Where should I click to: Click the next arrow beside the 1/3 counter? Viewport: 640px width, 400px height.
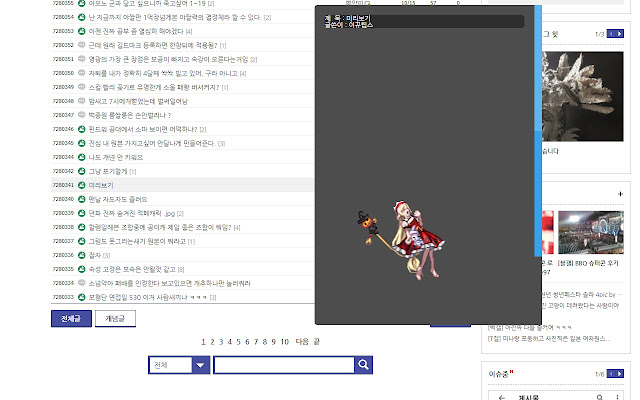coord(620,34)
